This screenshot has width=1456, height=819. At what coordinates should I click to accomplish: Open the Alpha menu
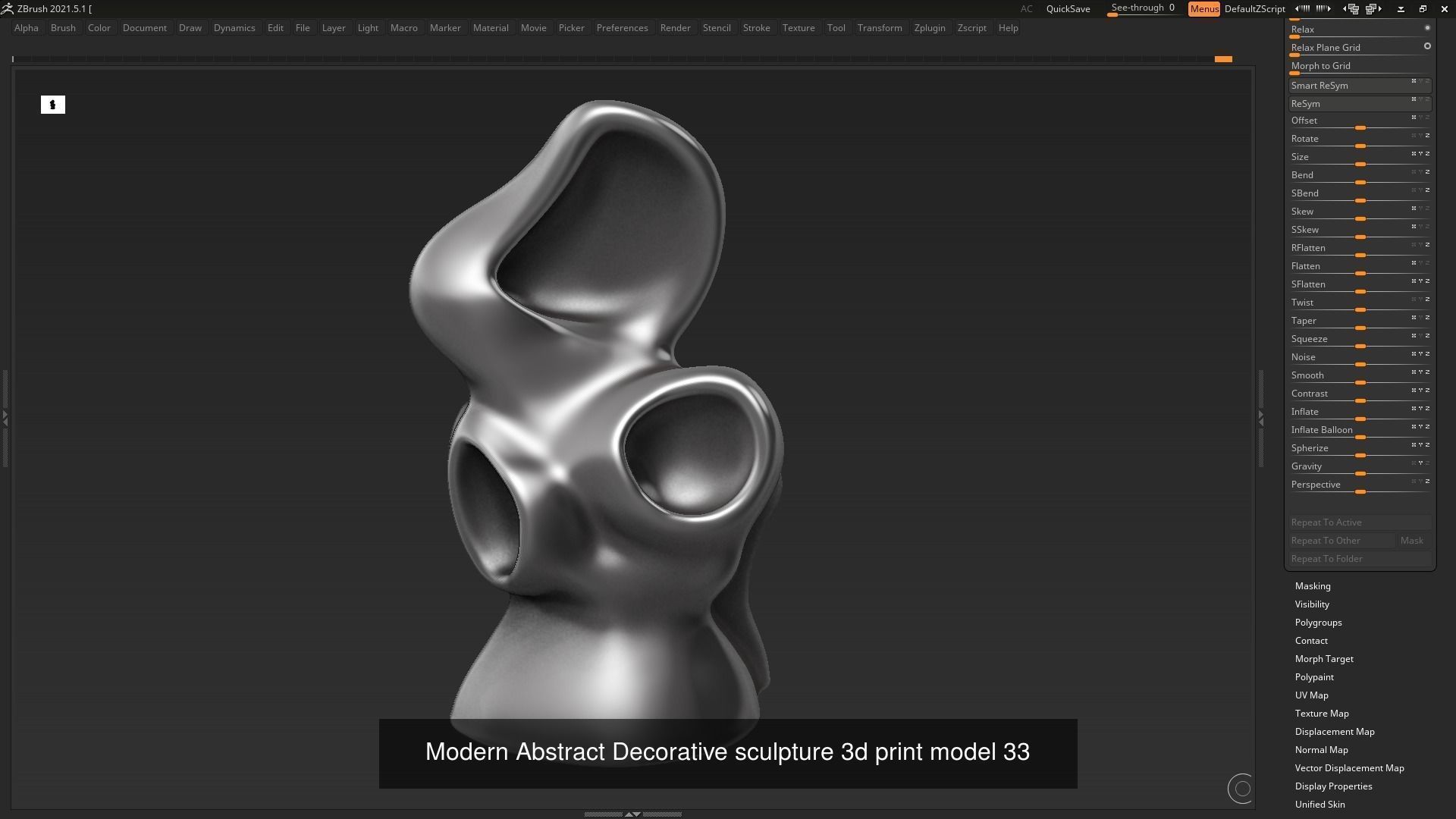click(26, 28)
